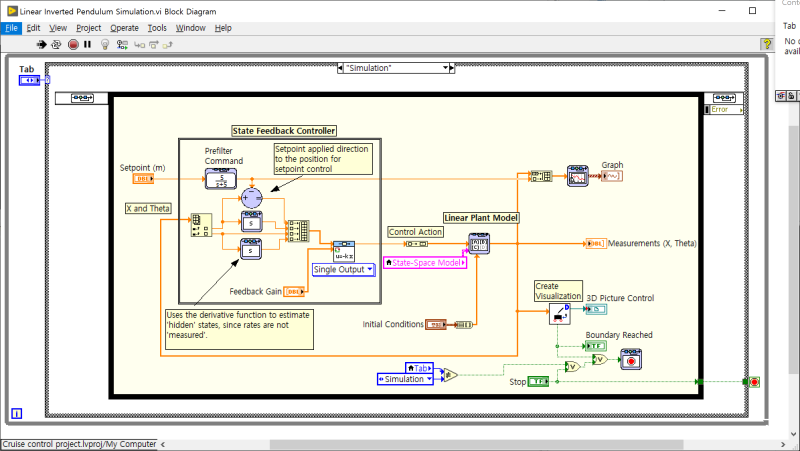Click the State-Space Model local variable
Screen dimensions: 800x451
425,263
